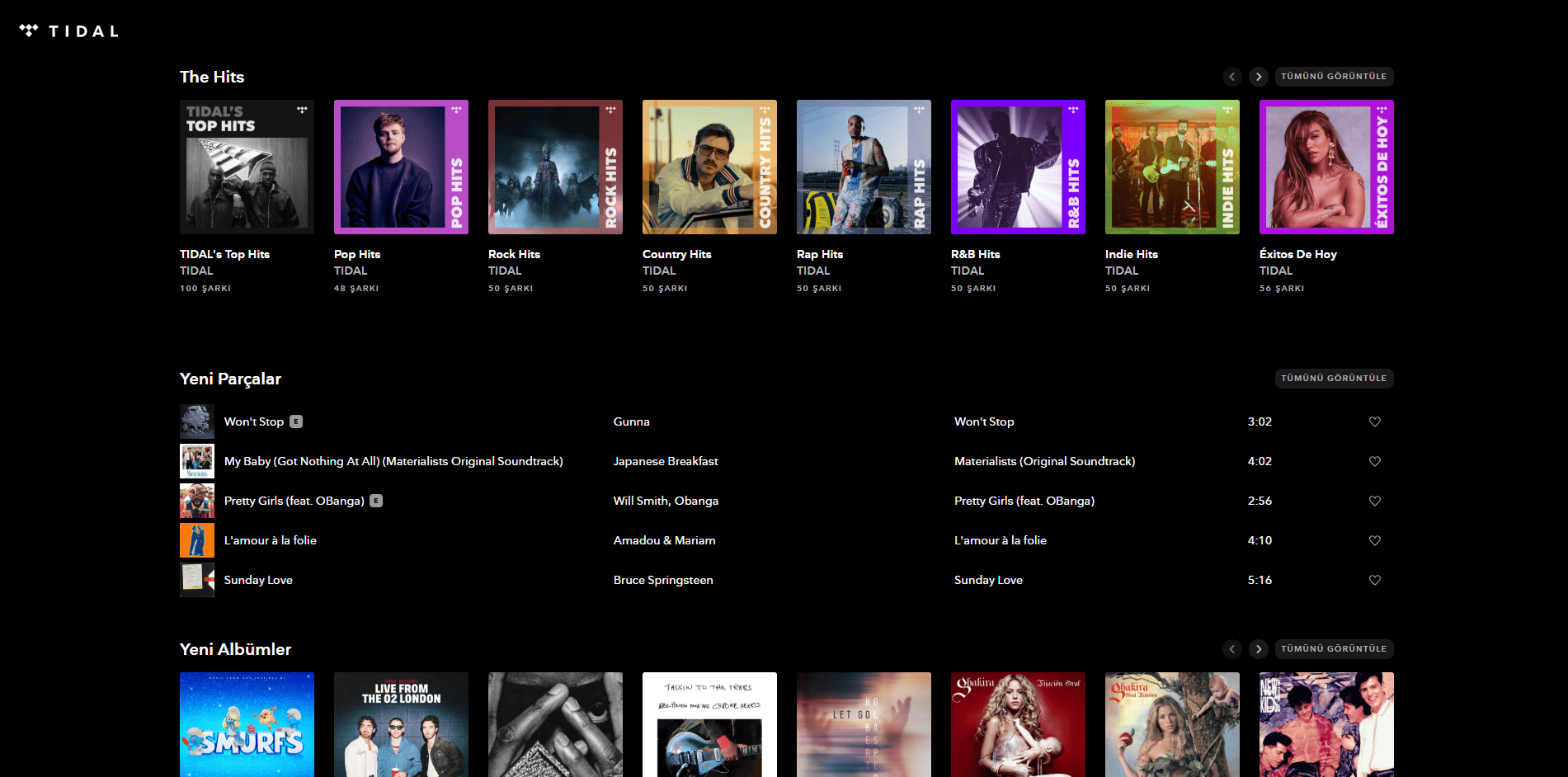Viewport: 1568px width, 777px height.
Task: Click the Rap Hits title link
Action: pyautogui.click(x=820, y=254)
